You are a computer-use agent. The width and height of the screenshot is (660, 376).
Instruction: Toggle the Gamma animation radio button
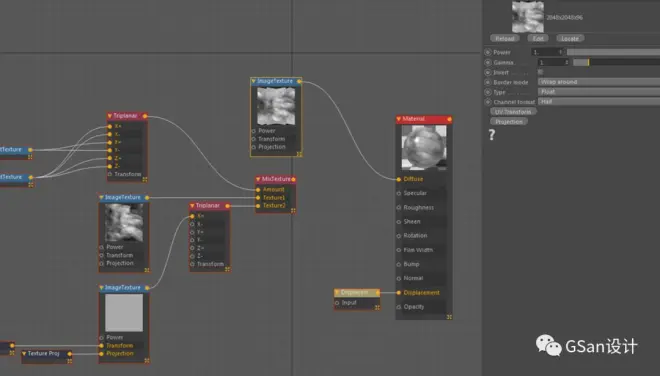click(487, 62)
